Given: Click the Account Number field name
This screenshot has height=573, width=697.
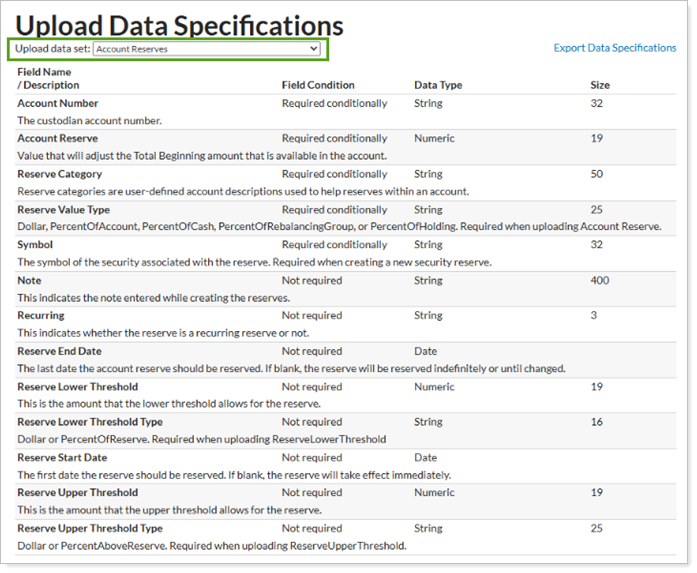Looking at the screenshot, I should coord(58,103).
